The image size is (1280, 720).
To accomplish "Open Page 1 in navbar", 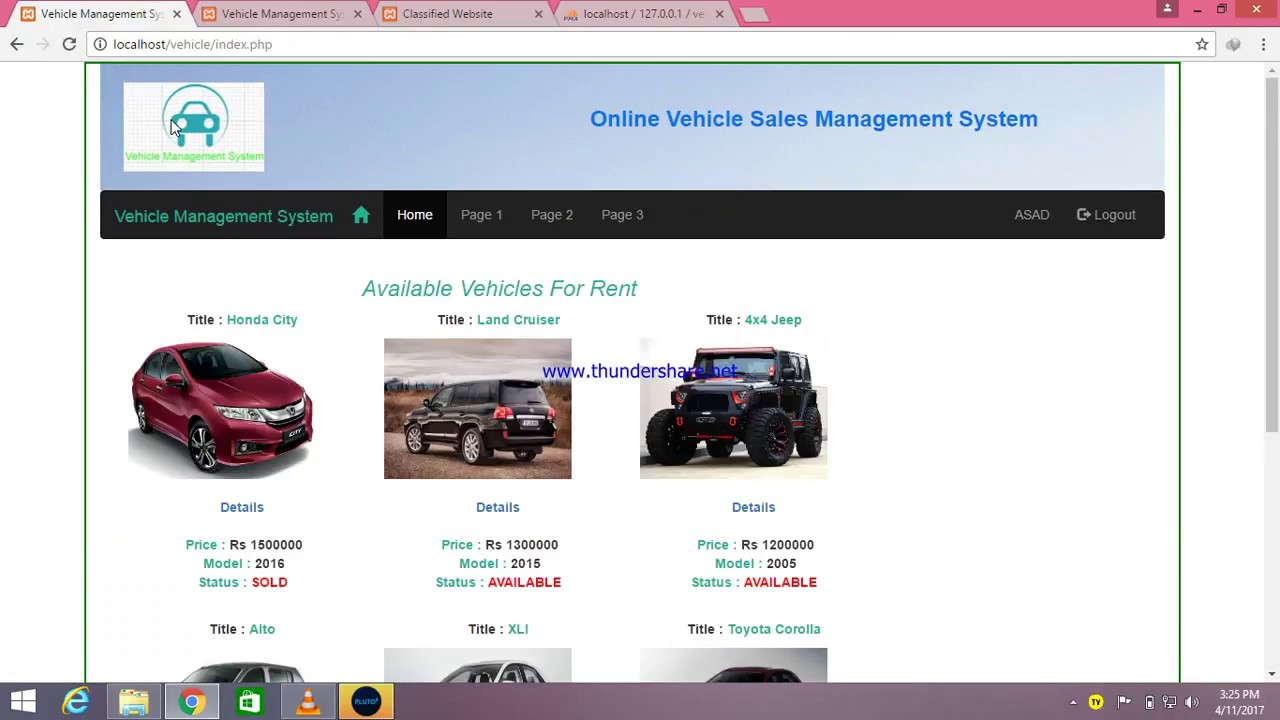I will point(482,215).
